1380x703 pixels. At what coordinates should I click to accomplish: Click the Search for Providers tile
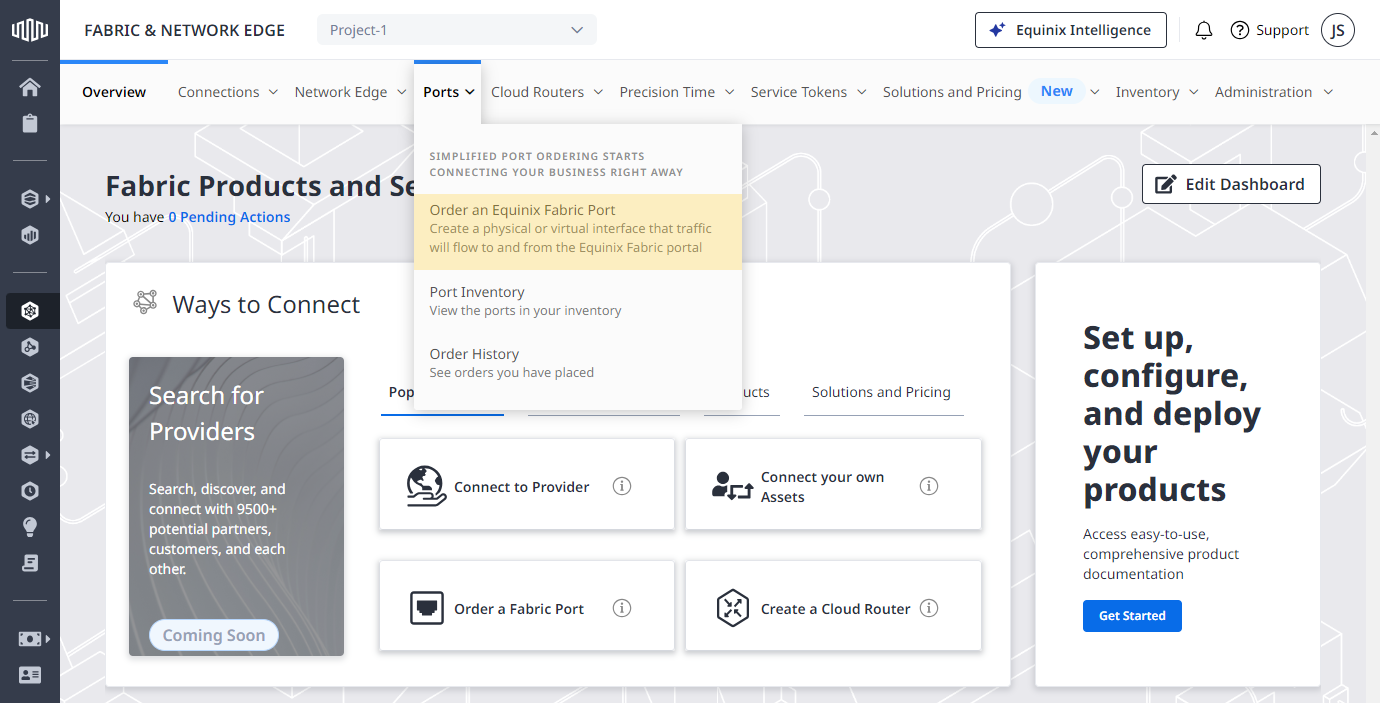tap(236, 506)
